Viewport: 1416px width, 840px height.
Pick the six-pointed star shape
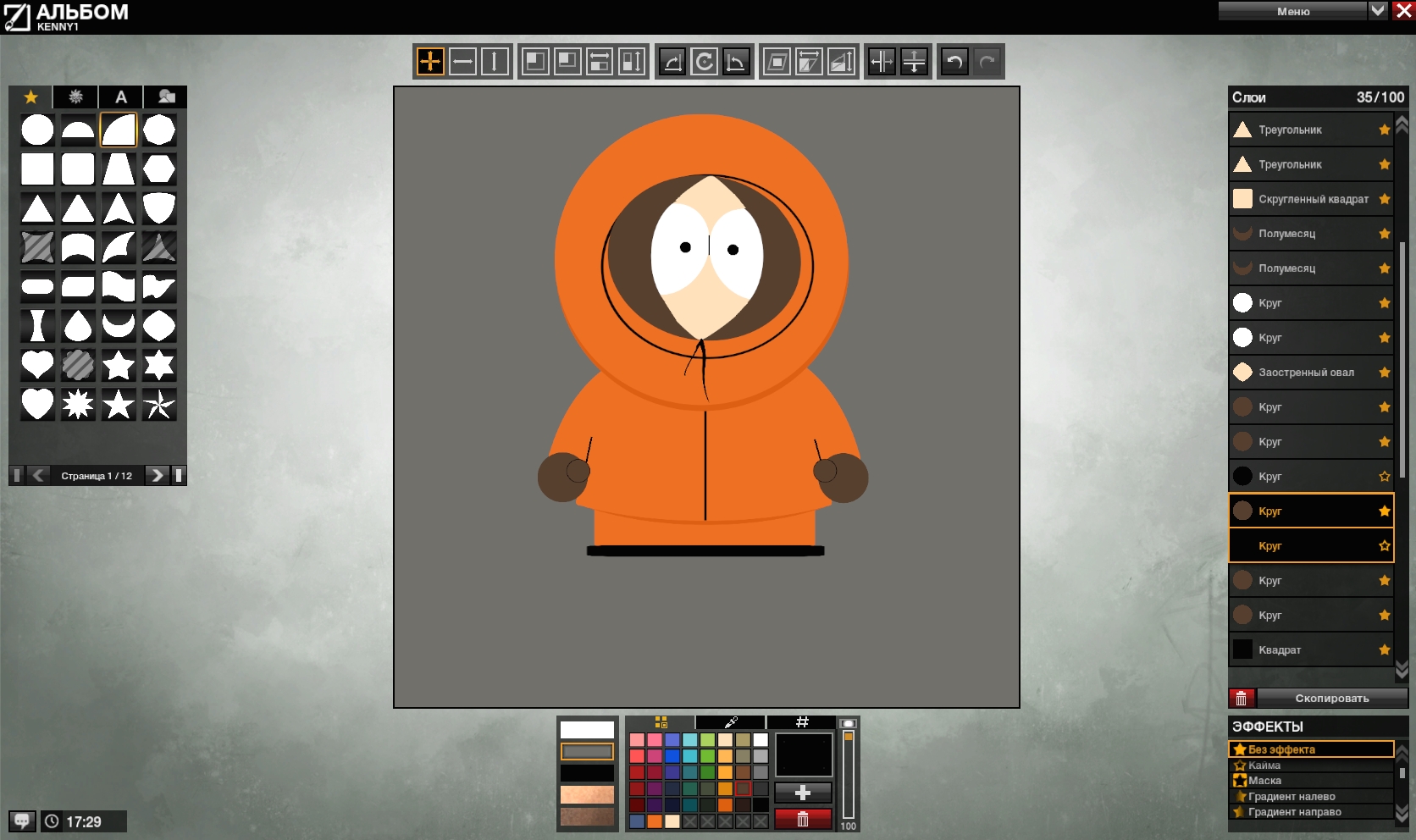point(159,365)
